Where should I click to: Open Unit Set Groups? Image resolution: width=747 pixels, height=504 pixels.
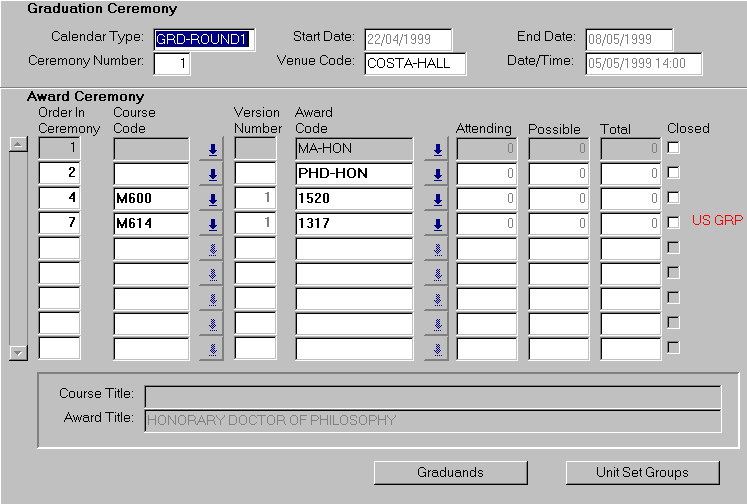click(641, 472)
